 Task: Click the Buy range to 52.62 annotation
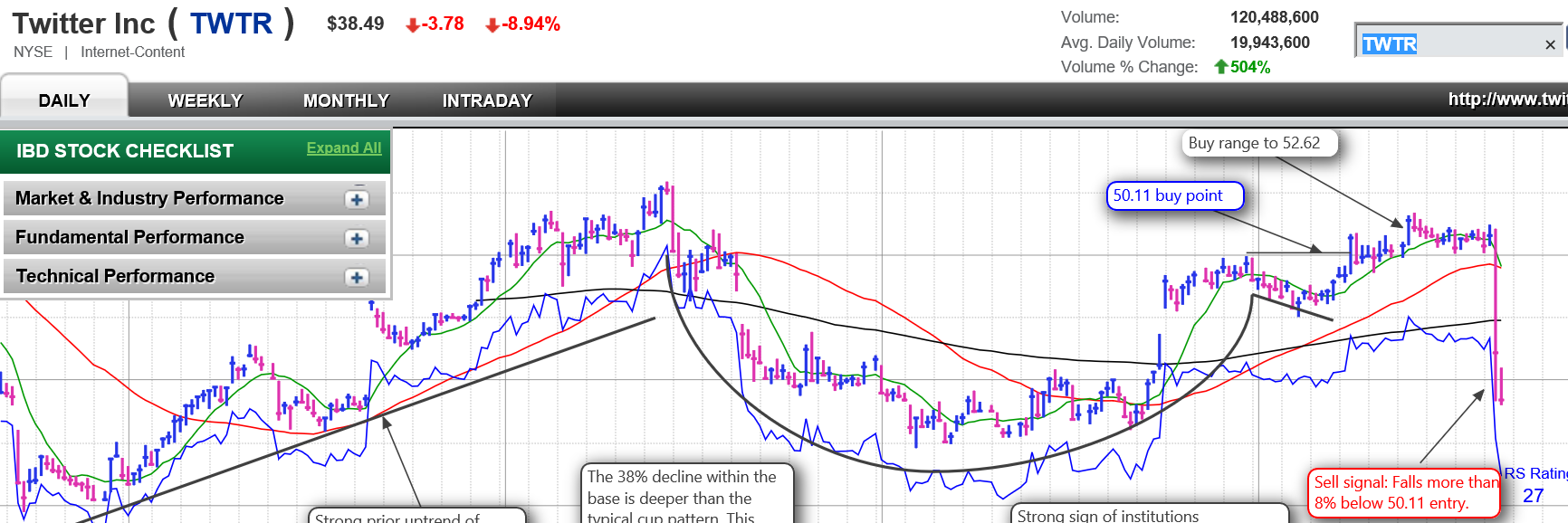click(1260, 143)
